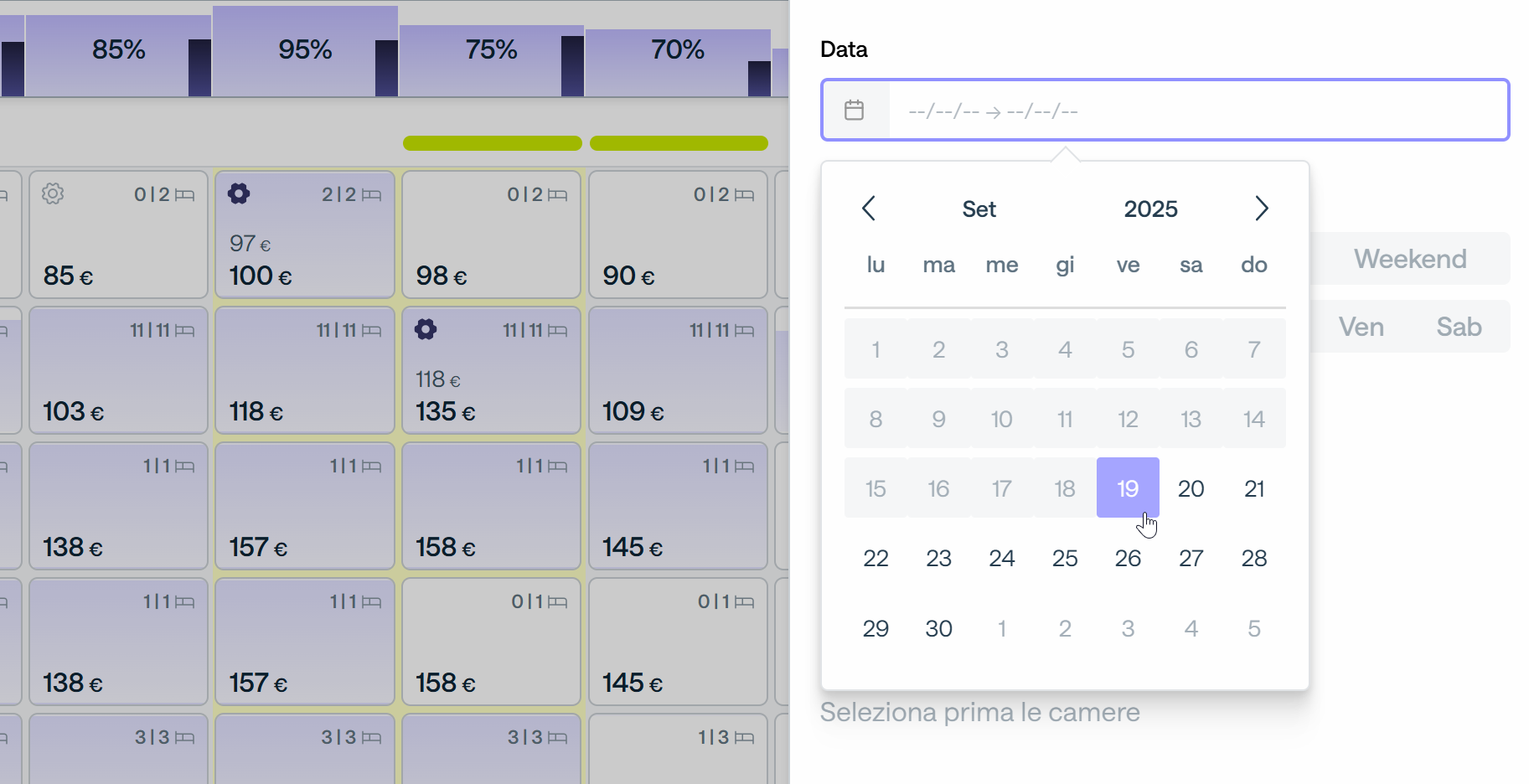Pick 26 September as the date
1529x784 pixels.
click(x=1128, y=558)
